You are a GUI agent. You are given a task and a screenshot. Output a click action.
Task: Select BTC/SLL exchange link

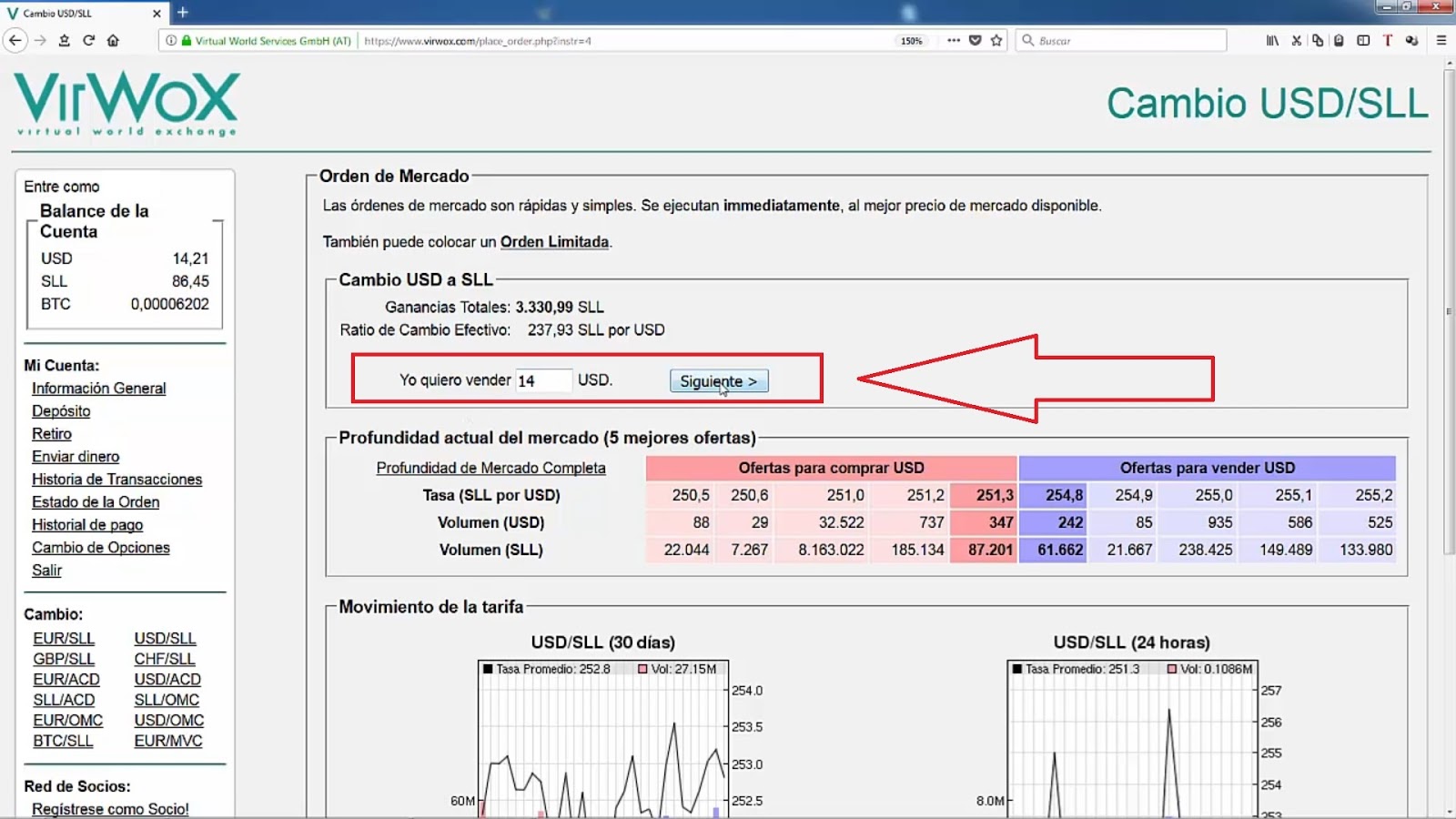tap(63, 741)
